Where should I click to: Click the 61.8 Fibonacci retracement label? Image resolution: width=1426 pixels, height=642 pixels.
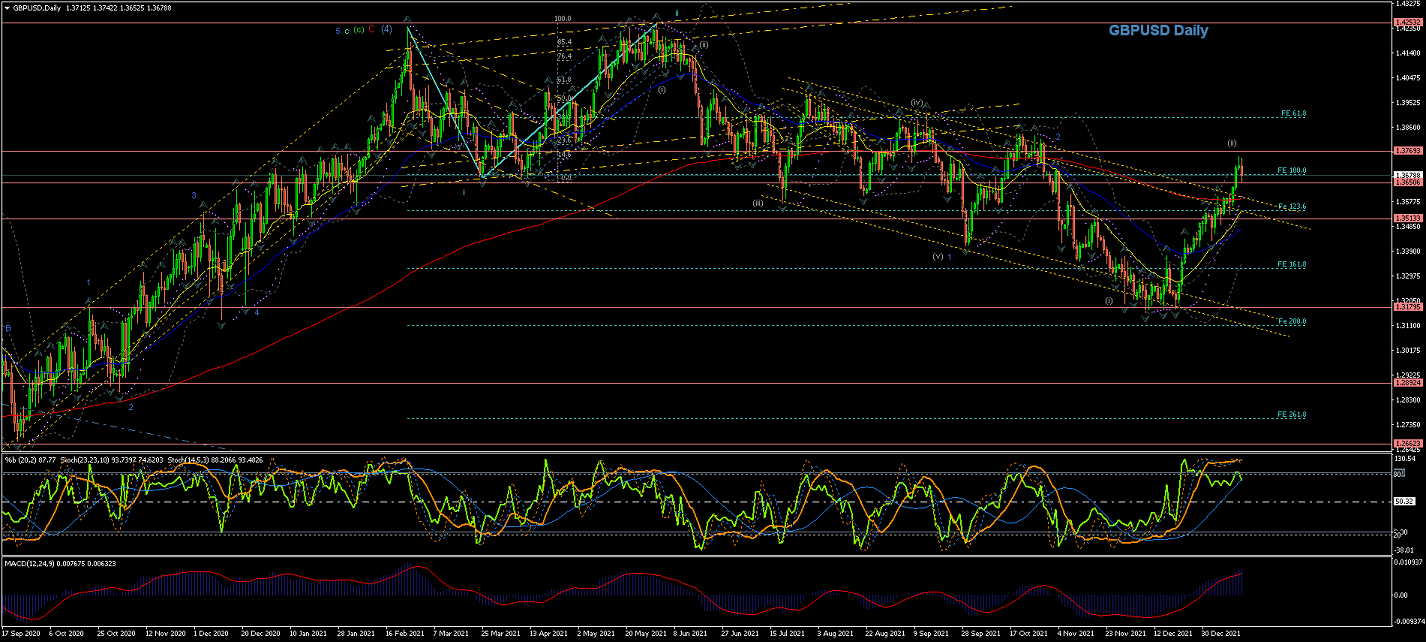(x=563, y=79)
